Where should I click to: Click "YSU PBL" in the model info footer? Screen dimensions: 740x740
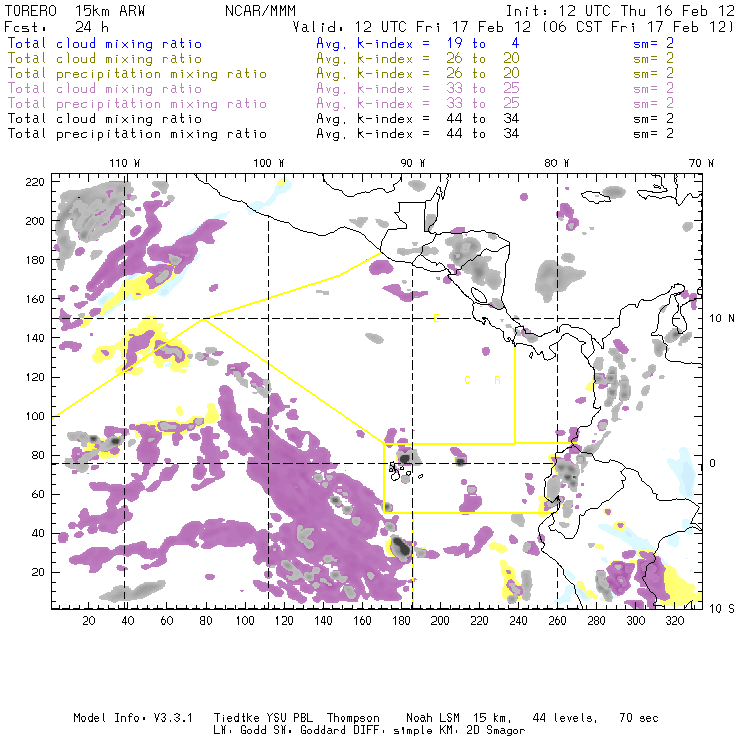tap(289, 718)
